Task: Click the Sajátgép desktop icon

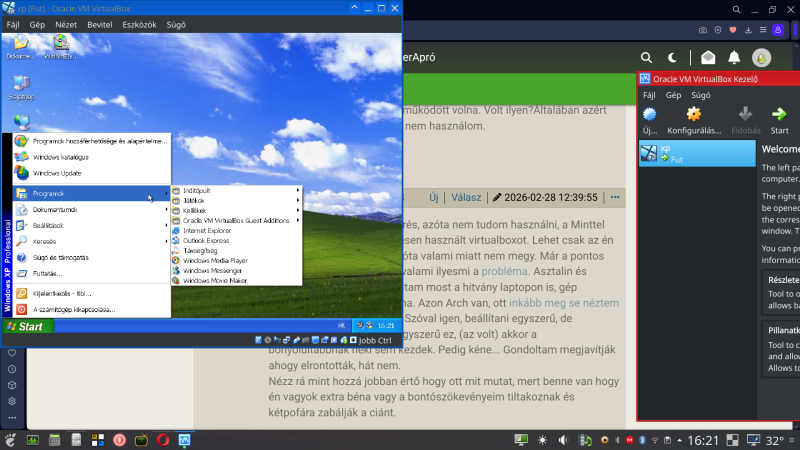Action: click(21, 87)
